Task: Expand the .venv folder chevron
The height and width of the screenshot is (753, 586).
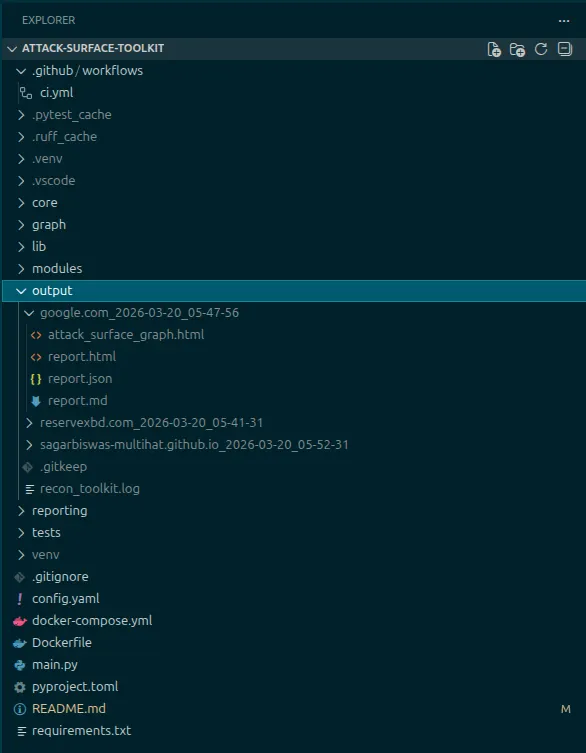Action: pyautogui.click(x=21, y=159)
